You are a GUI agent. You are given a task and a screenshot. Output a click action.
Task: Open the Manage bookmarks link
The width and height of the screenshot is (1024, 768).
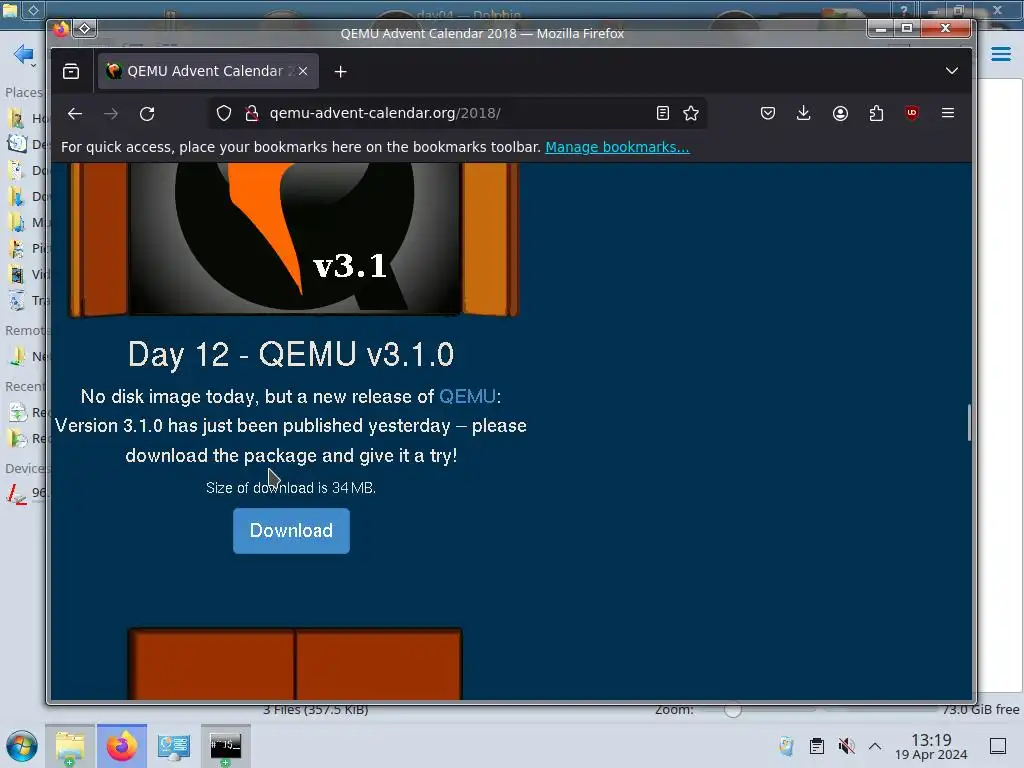pos(617,147)
